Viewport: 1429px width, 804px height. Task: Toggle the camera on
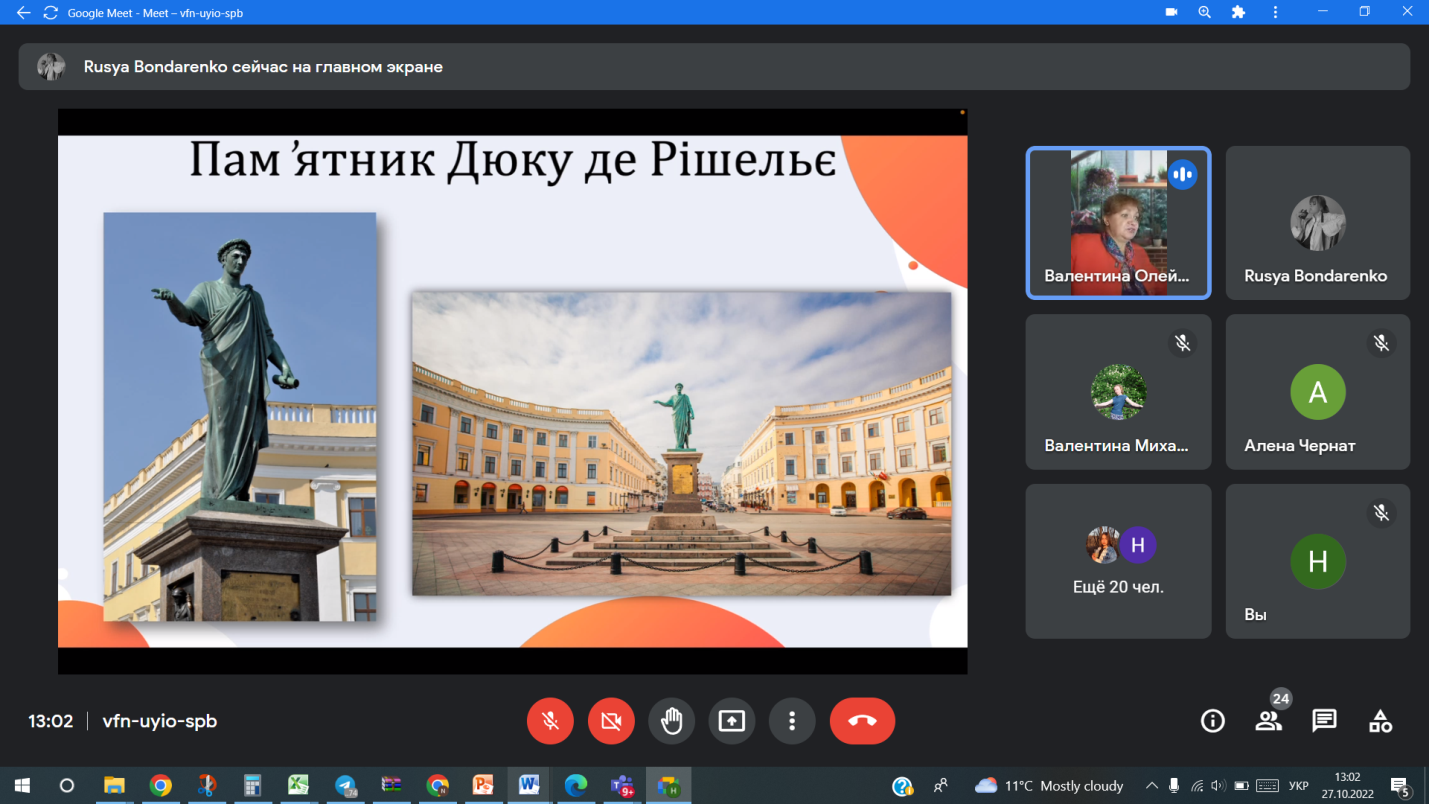[611, 721]
